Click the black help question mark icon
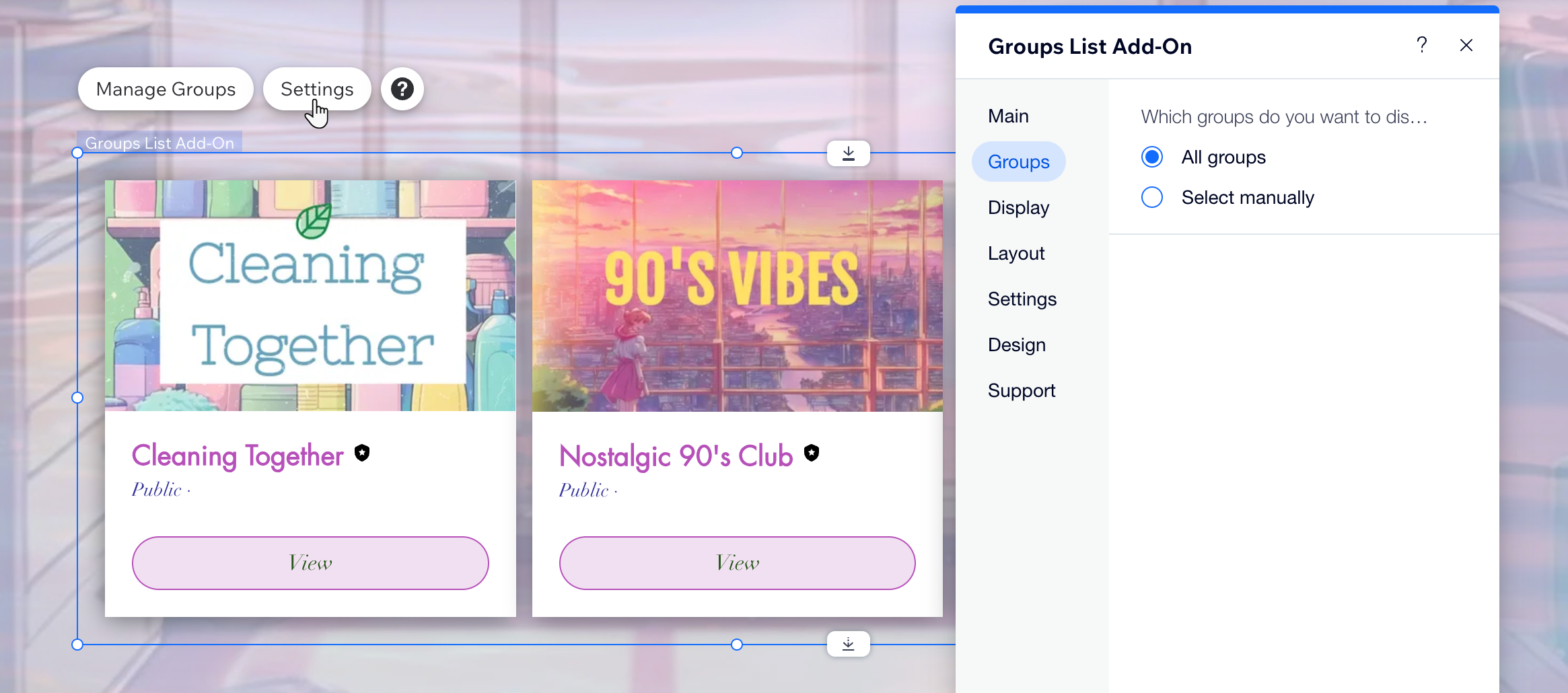This screenshot has height=693, width=1568. coord(402,89)
